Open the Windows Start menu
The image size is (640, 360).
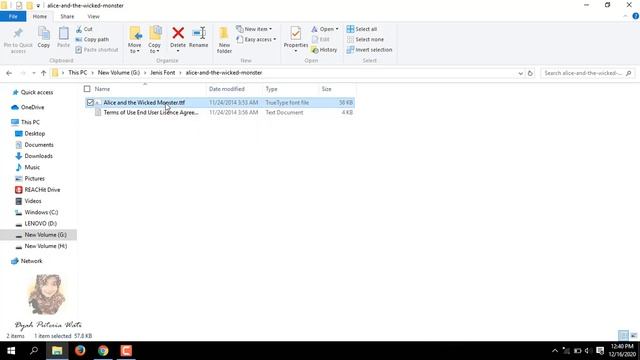(x=11, y=351)
